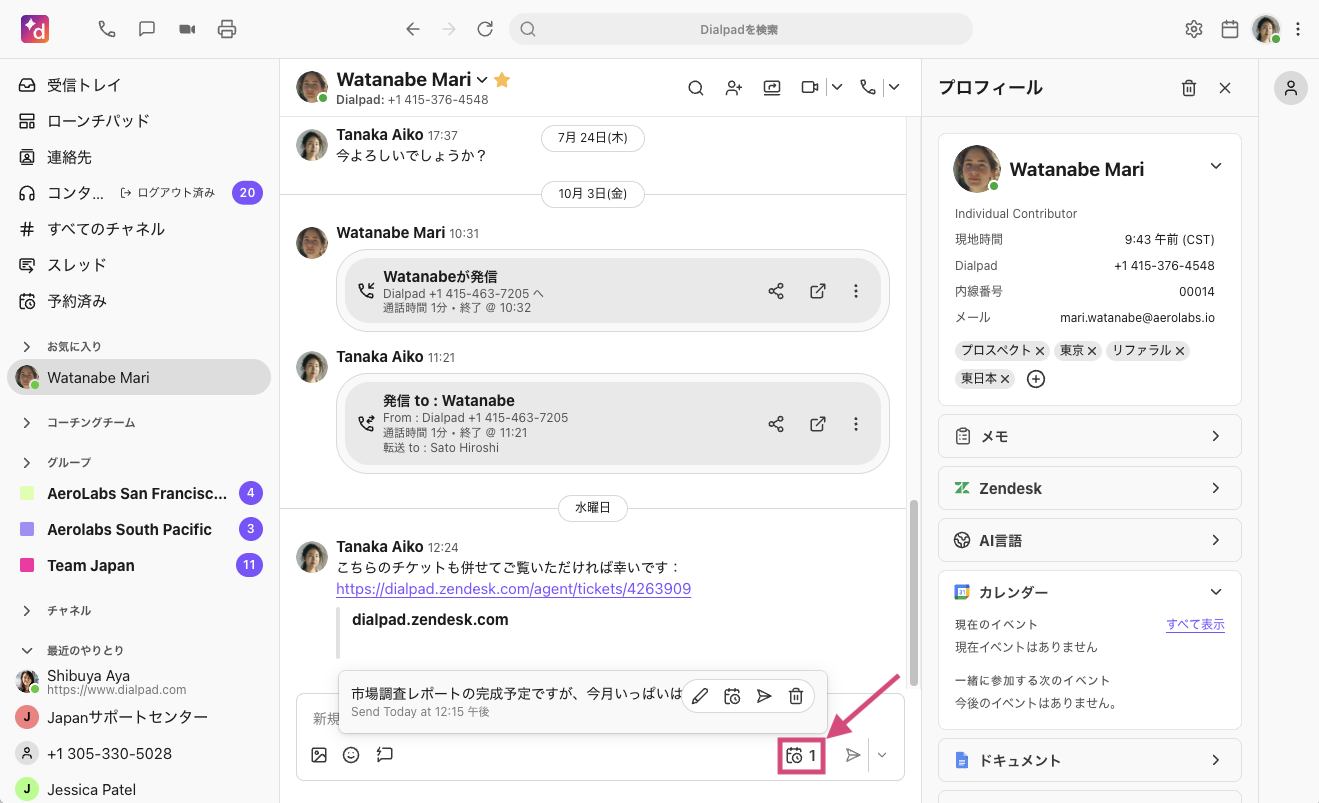
Task: Open Dialpad settings with the gear icon
Action: (x=1193, y=29)
